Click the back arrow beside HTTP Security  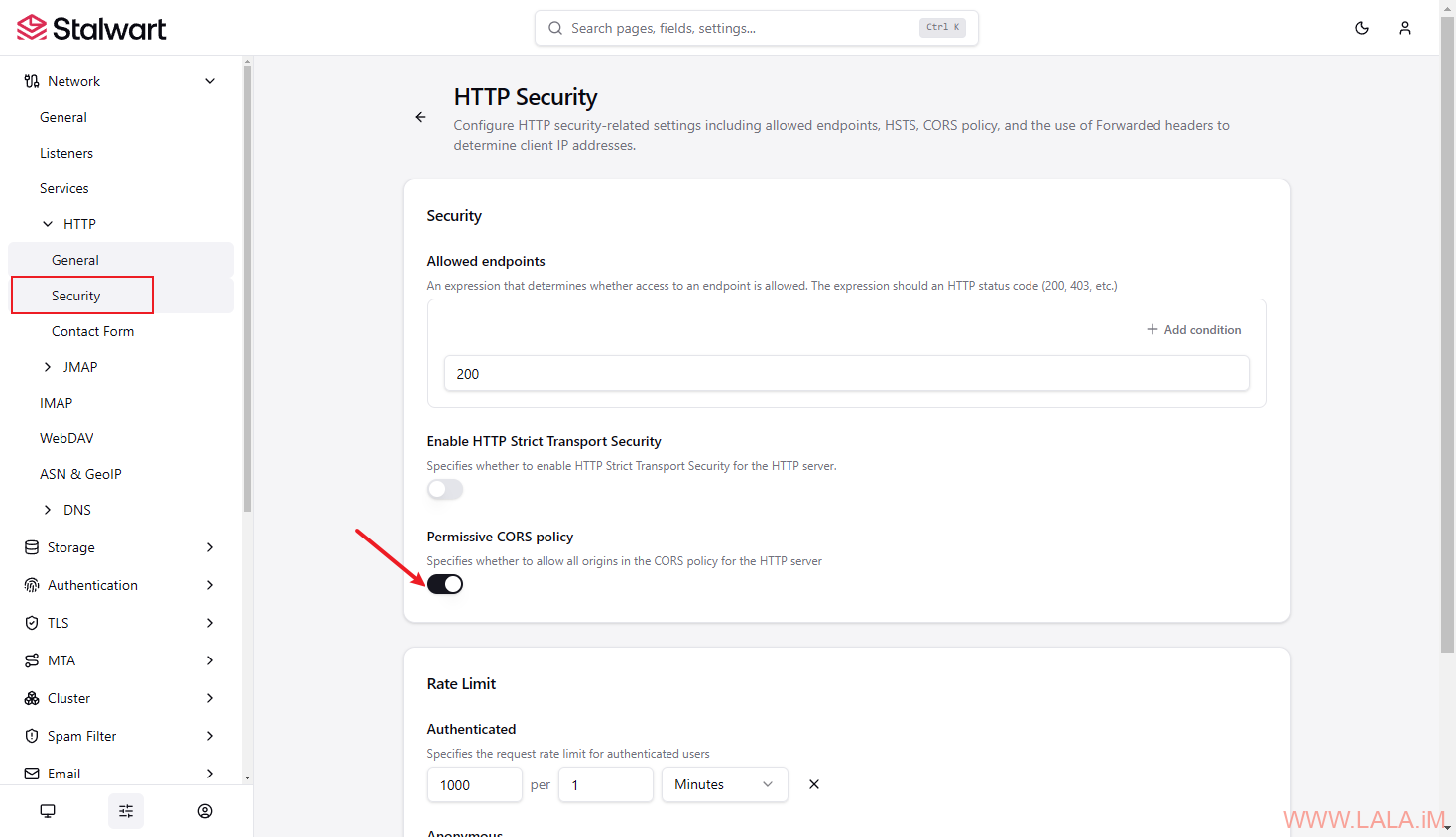(x=421, y=117)
